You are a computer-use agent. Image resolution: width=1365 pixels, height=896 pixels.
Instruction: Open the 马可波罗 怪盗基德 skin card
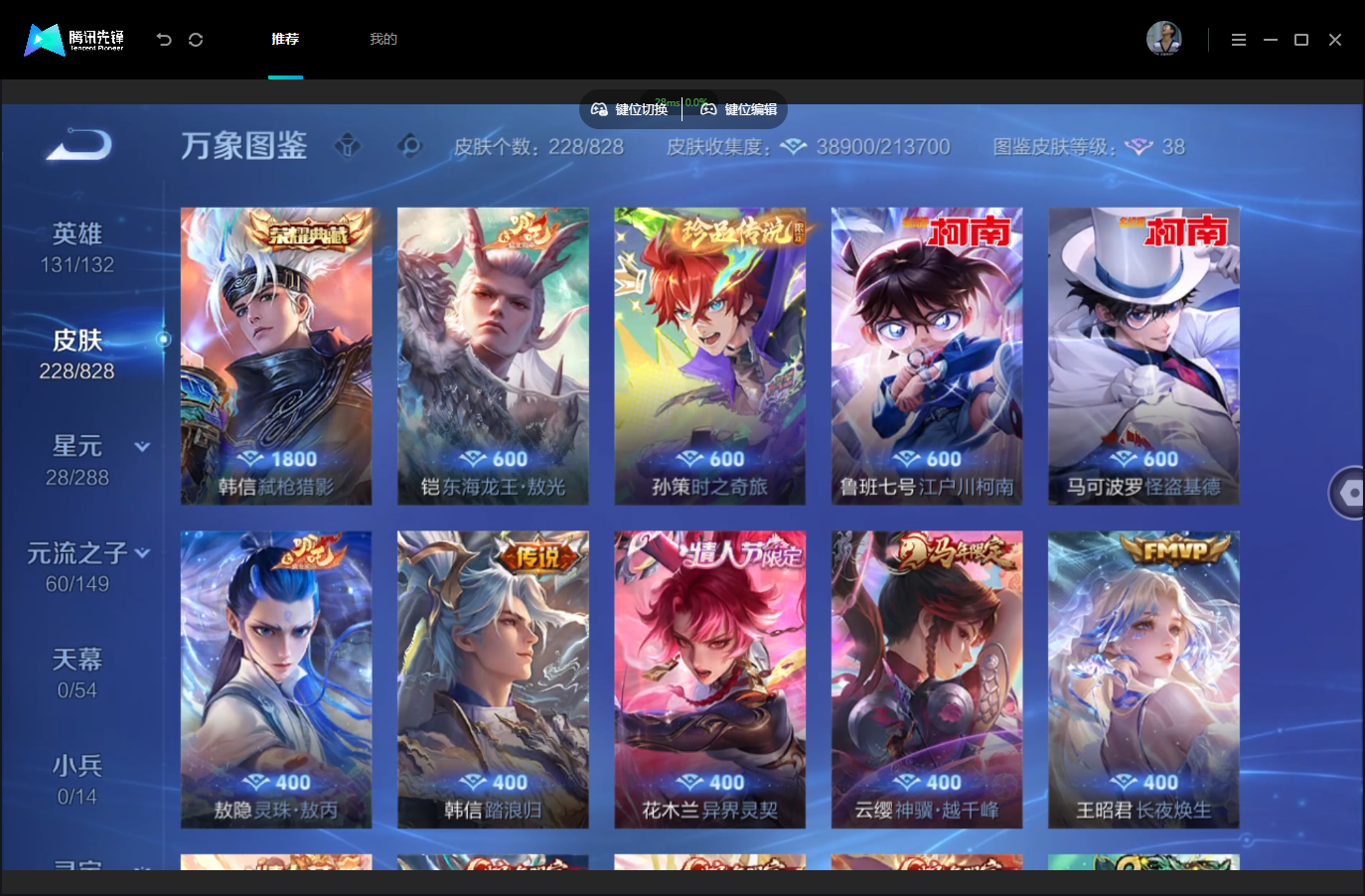[1143, 356]
